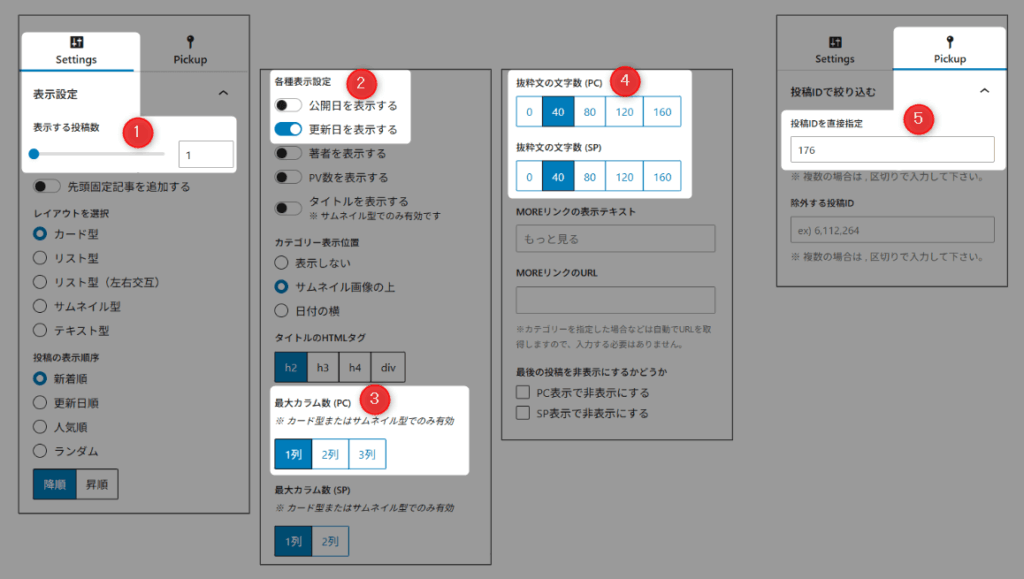The width and height of the screenshot is (1024, 579).
Task: Choose 更新日順 post order
Action: tap(40, 403)
